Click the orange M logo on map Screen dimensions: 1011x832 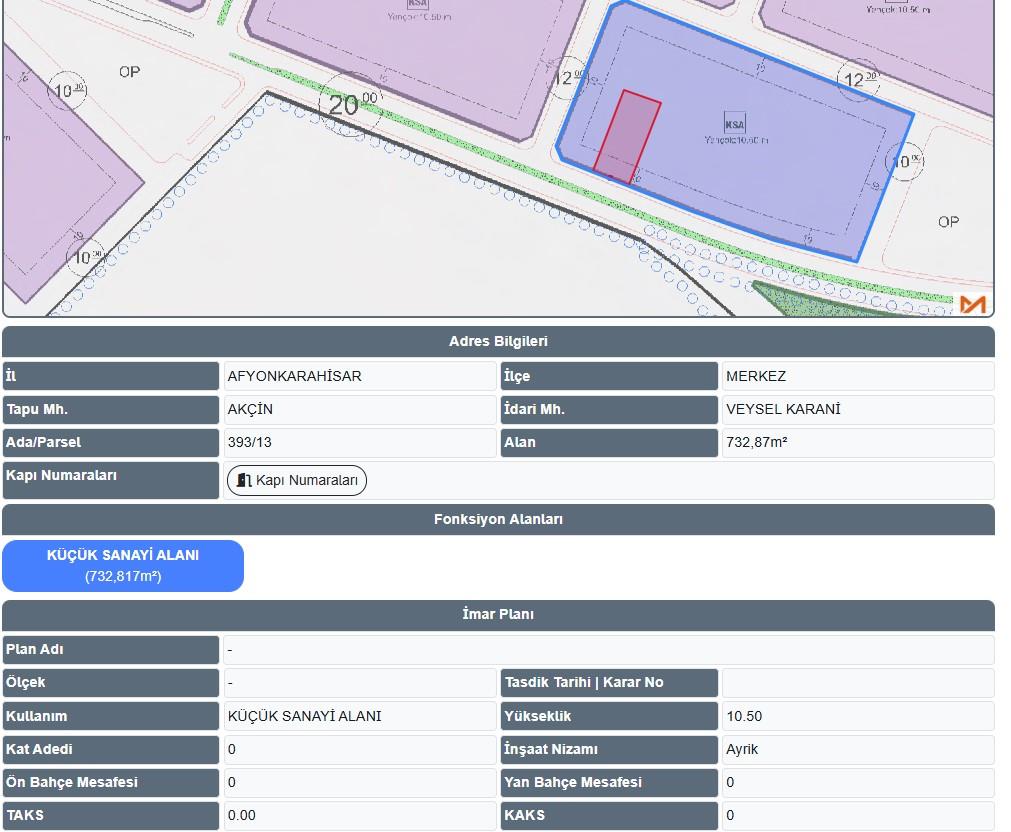click(x=972, y=304)
